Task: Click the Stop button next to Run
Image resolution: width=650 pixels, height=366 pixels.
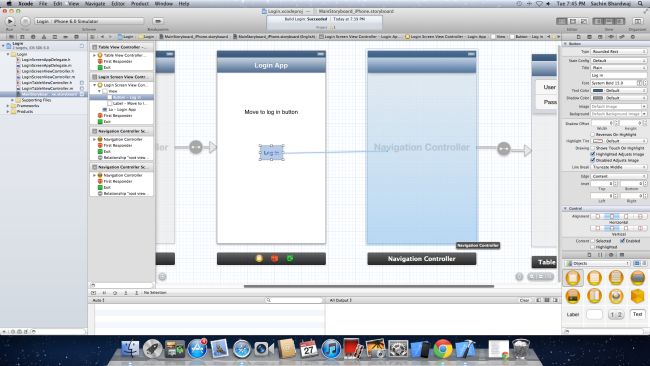Action: (25, 21)
